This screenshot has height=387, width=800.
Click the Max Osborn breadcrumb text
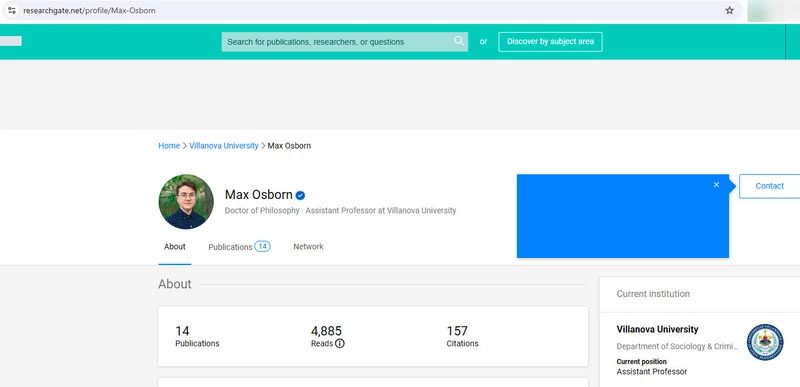point(289,146)
